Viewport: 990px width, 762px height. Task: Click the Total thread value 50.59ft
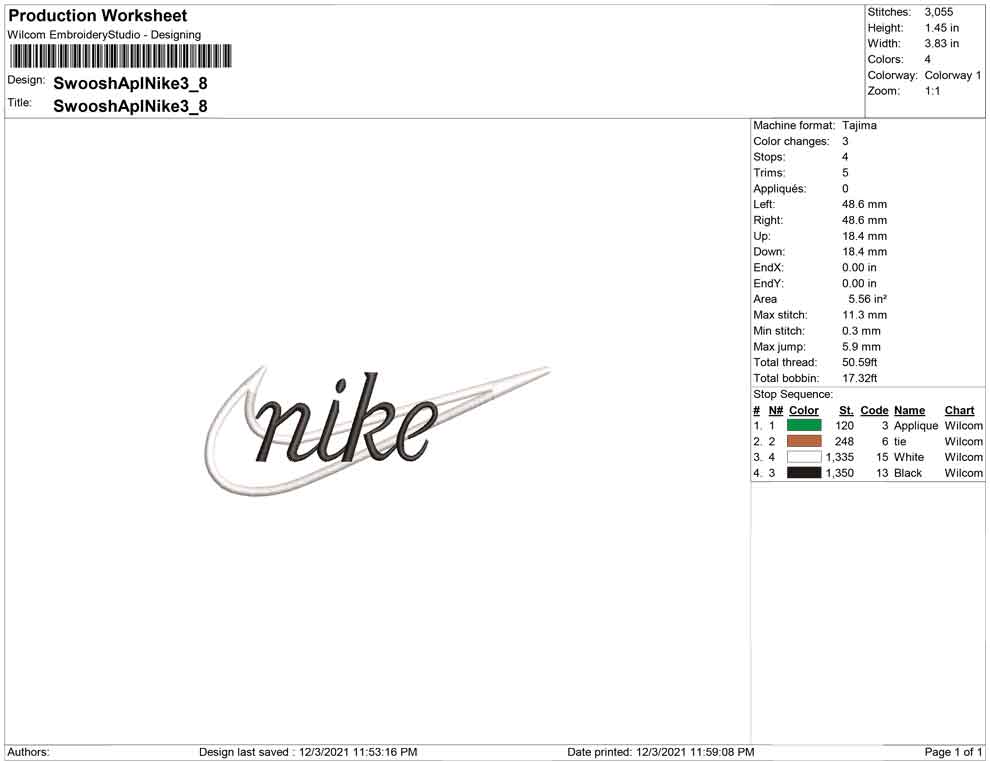click(x=859, y=362)
